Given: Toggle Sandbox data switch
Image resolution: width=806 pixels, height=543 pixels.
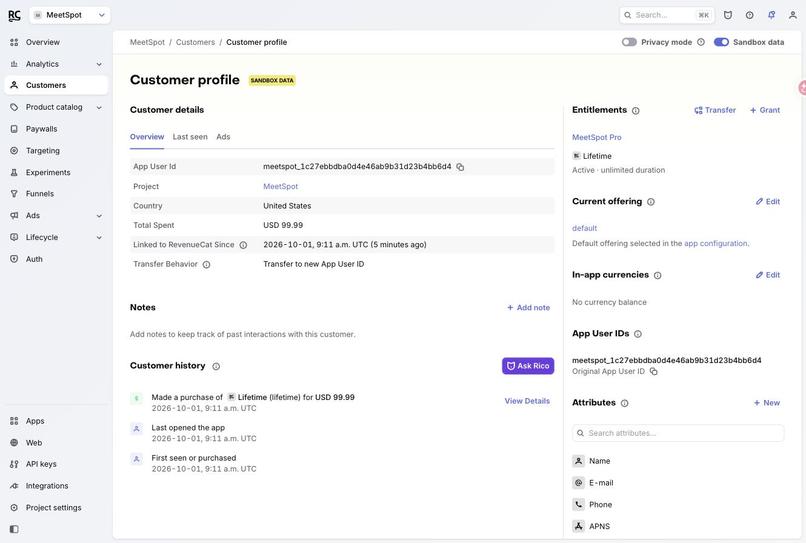Looking at the screenshot, I should point(721,42).
